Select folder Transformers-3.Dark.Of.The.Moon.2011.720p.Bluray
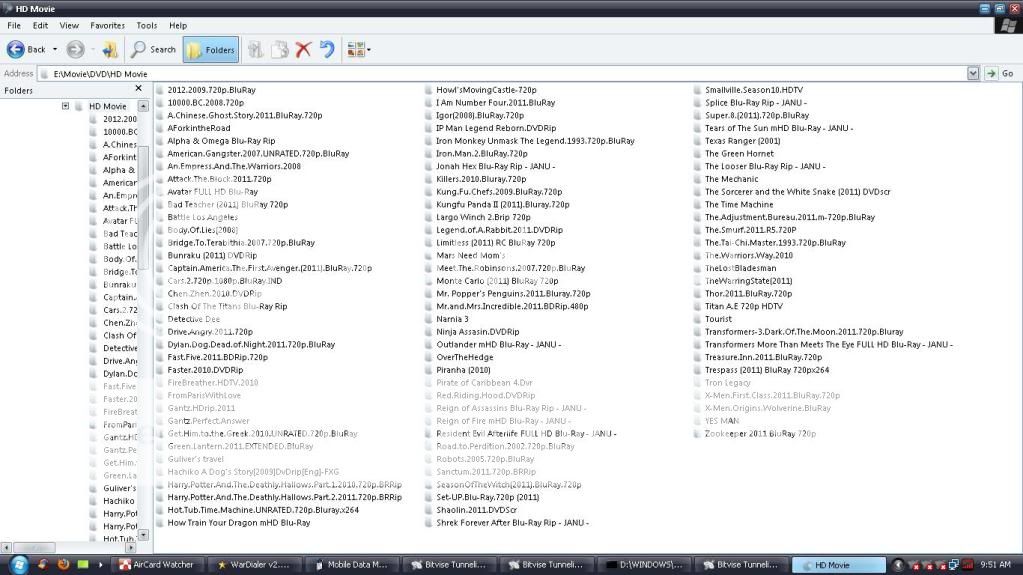Screen dimensions: 1023x575 point(804,332)
